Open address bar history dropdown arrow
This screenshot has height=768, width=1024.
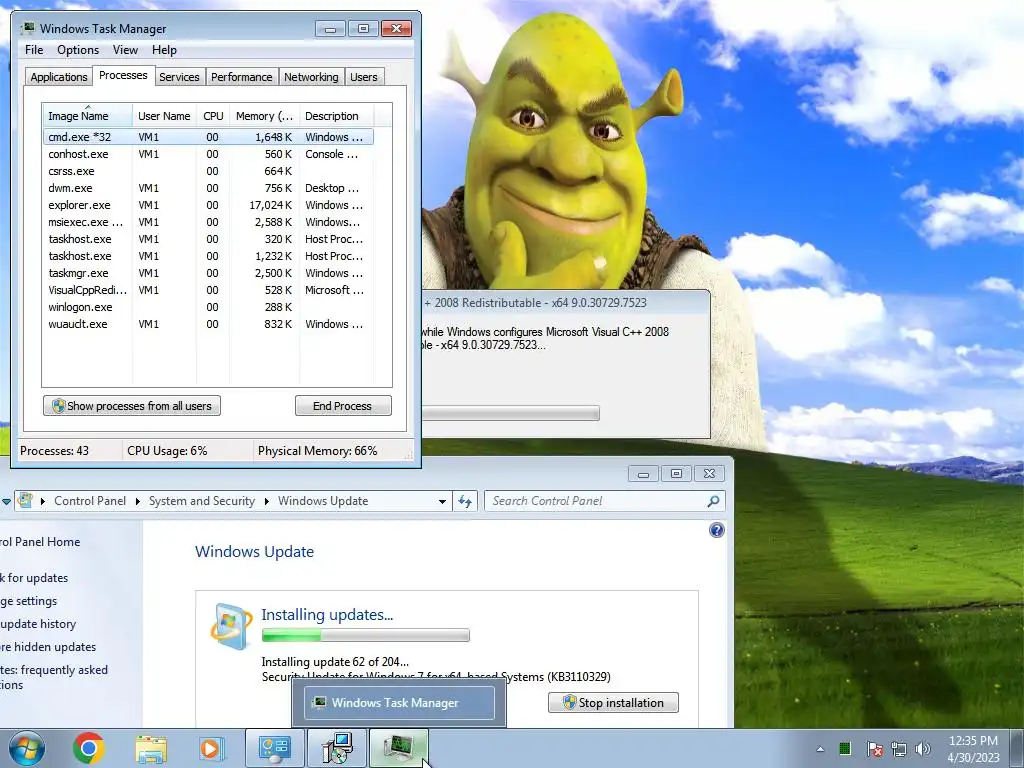(442, 502)
